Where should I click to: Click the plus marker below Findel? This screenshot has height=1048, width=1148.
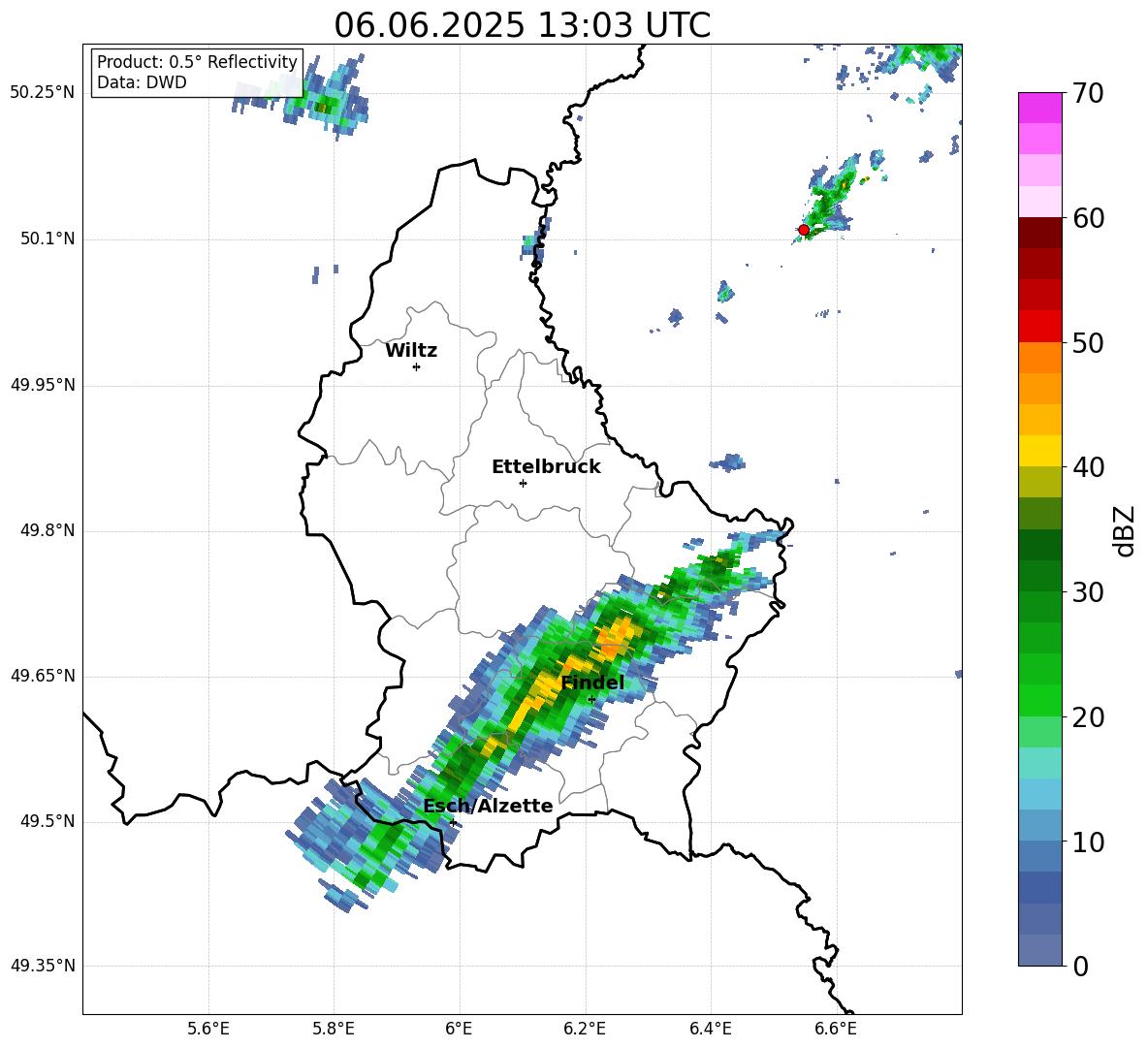tap(591, 700)
